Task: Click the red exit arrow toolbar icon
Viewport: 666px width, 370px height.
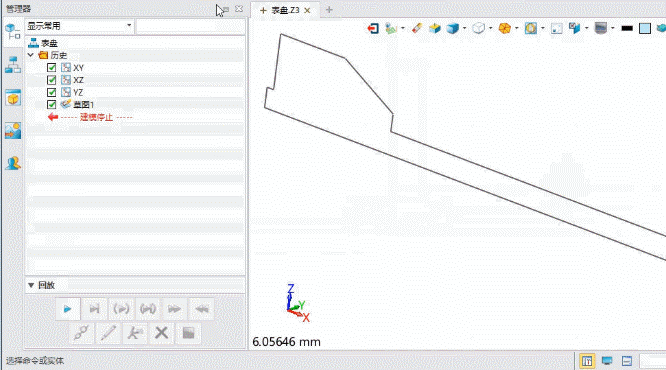Action: (x=373, y=28)
